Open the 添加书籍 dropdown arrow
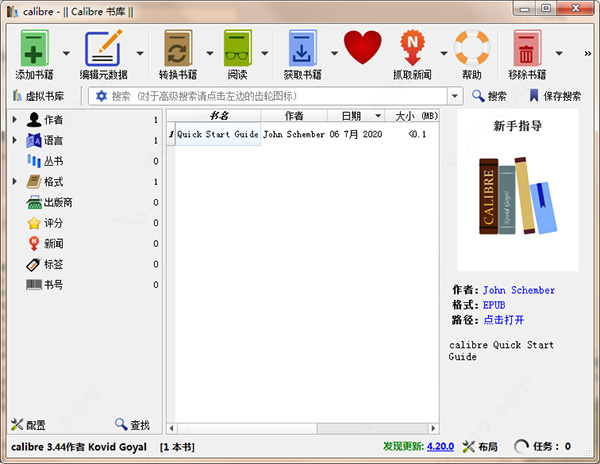Image resolution: width=600 pixels, height=464 pixels. (66, 53)
